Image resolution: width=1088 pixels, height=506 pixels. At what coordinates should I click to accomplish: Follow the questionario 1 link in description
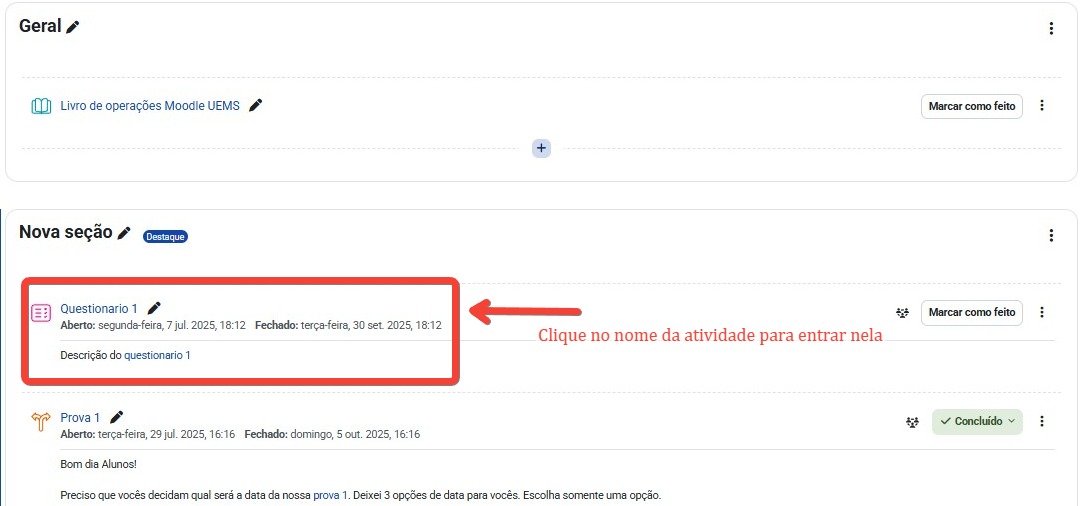tap(158, 355)
